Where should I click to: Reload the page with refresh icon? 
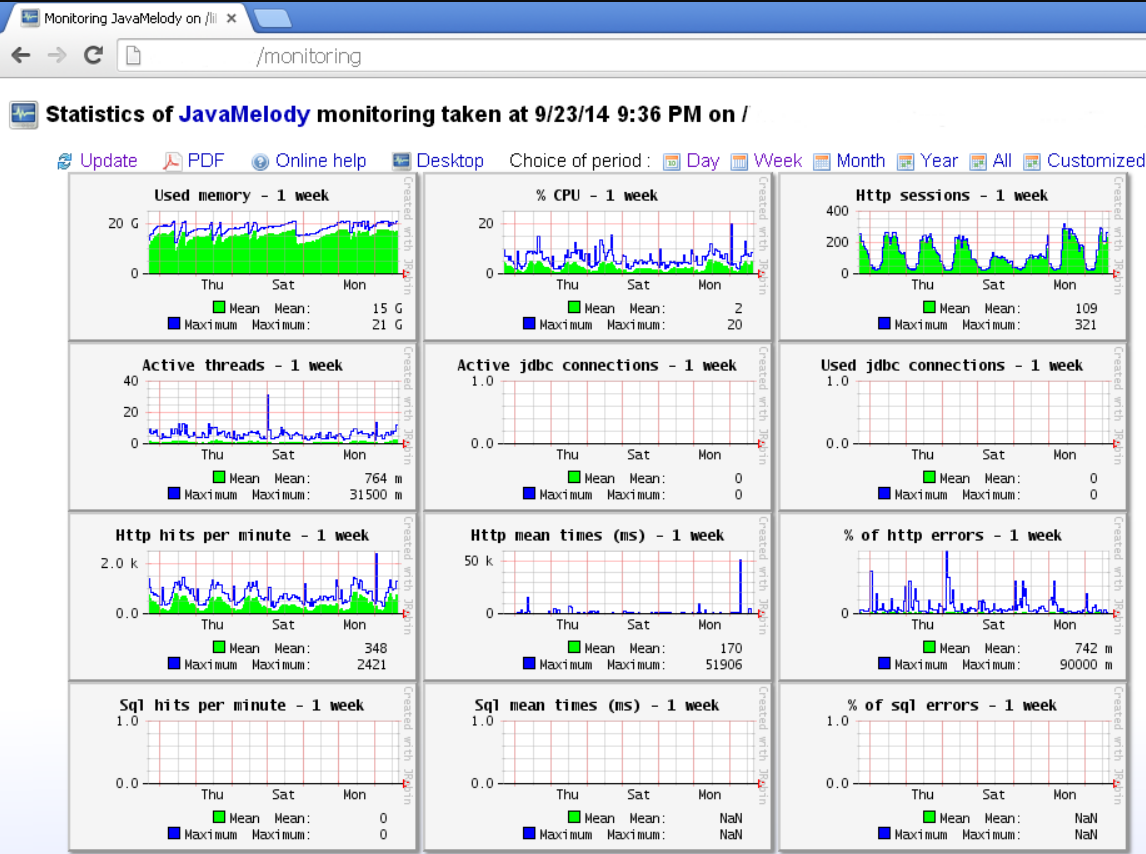coord(94,55)
